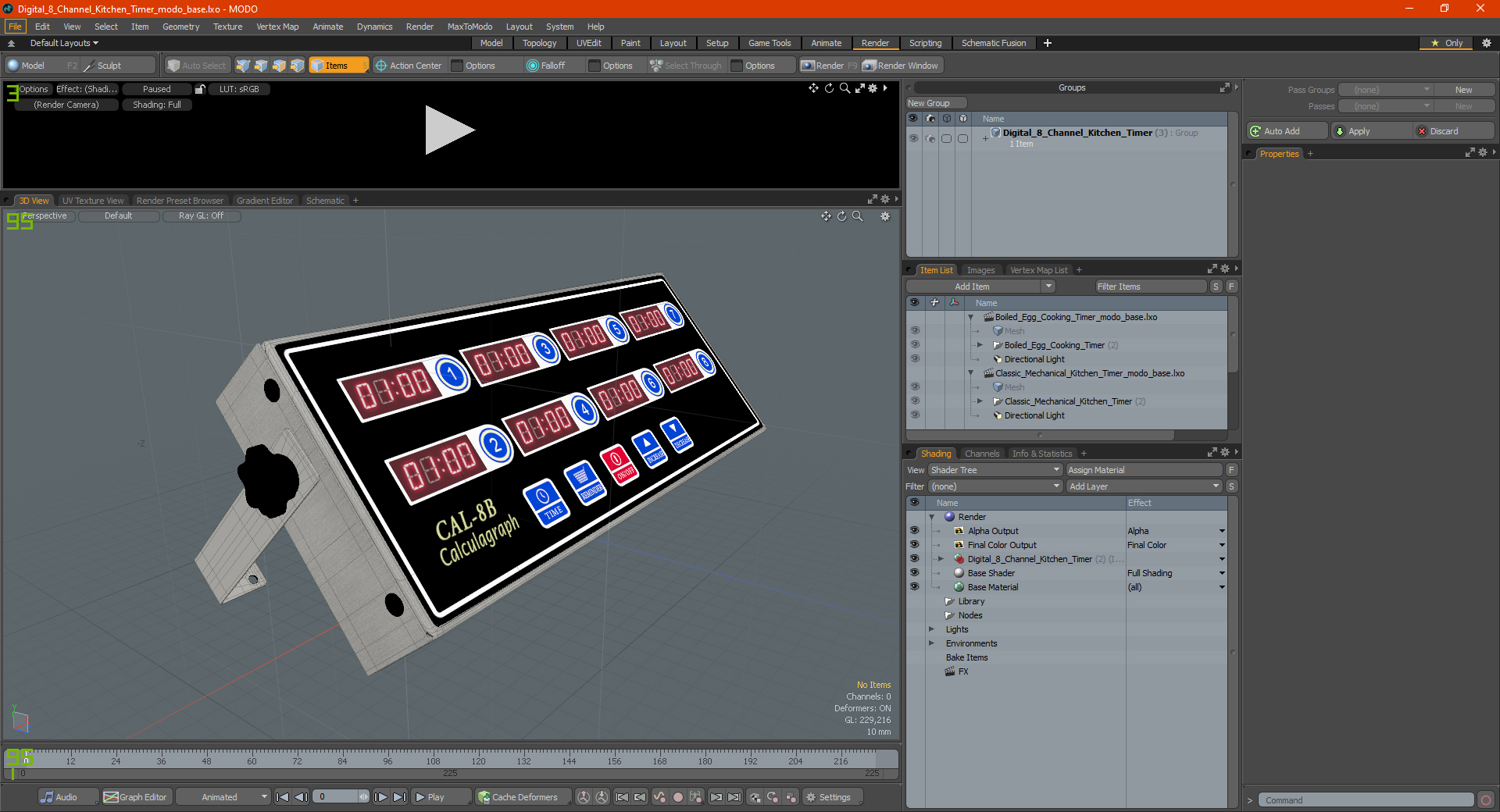This screenshot has height=812, width=1500.
Task: Open the Graph Editor
Action: click(x=136, y=797)
